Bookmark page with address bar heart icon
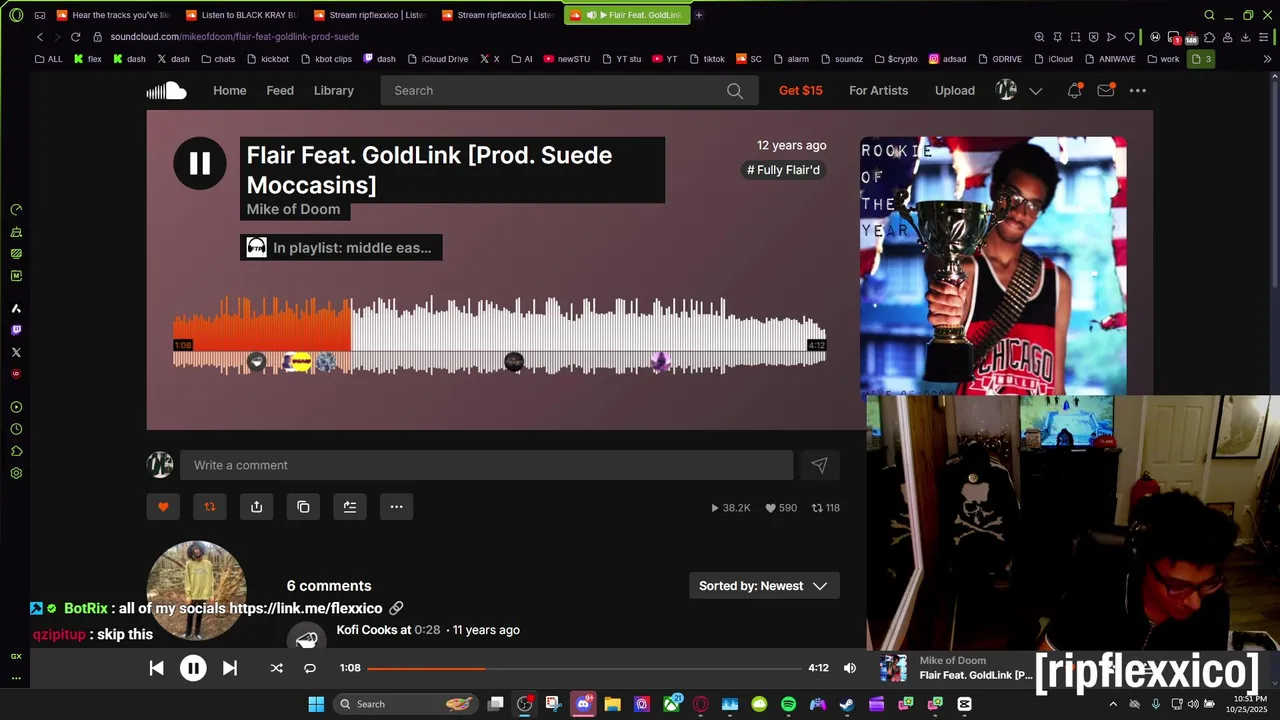This screenshot has height=720, width=1280. 1130,37
